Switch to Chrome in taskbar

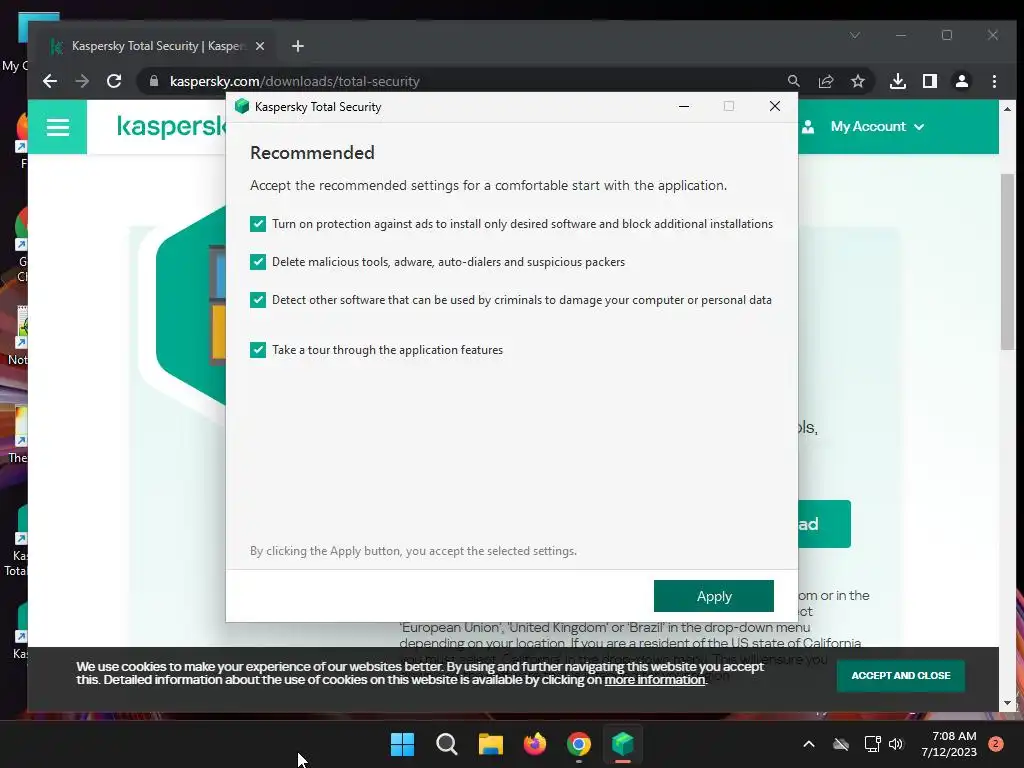[579, 744]
